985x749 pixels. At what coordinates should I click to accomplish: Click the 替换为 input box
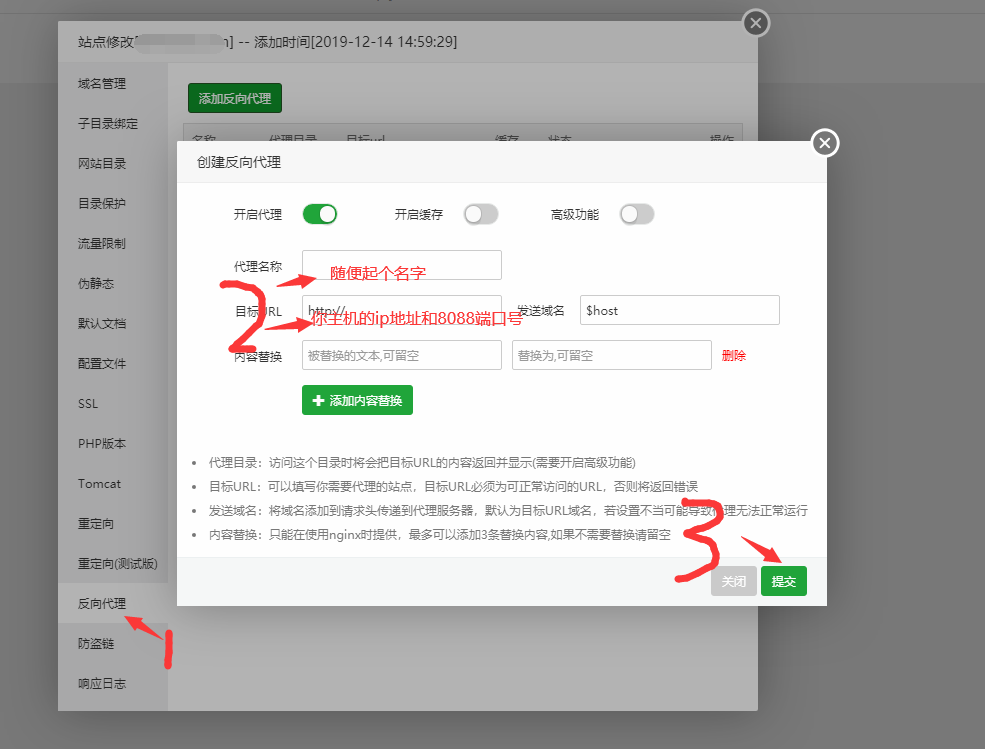coord(611,355)
